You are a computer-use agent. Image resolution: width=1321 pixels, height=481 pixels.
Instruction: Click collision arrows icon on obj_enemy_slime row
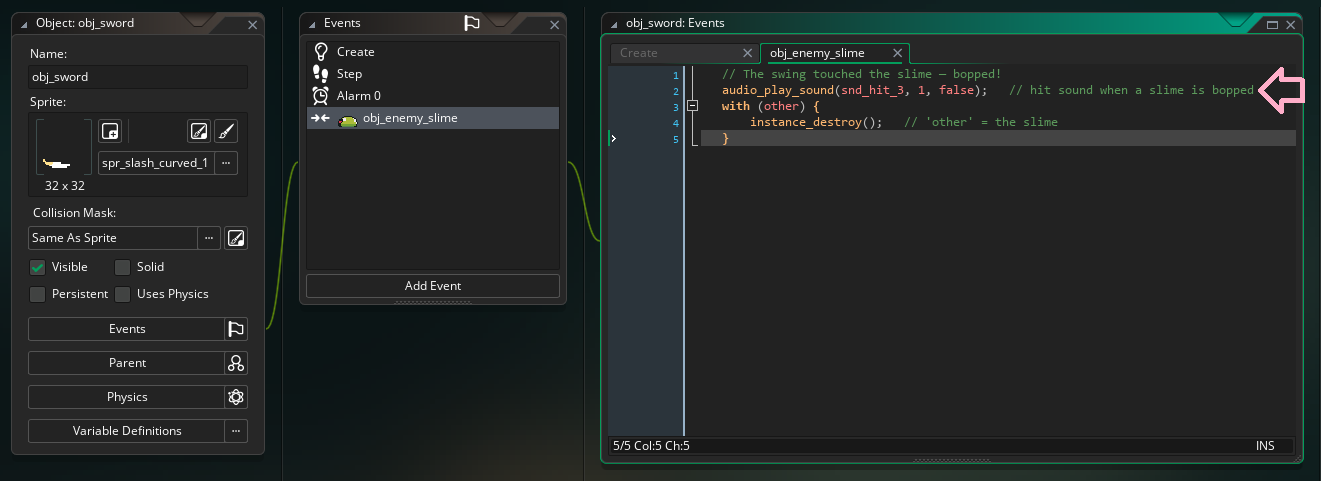(321, 118)
